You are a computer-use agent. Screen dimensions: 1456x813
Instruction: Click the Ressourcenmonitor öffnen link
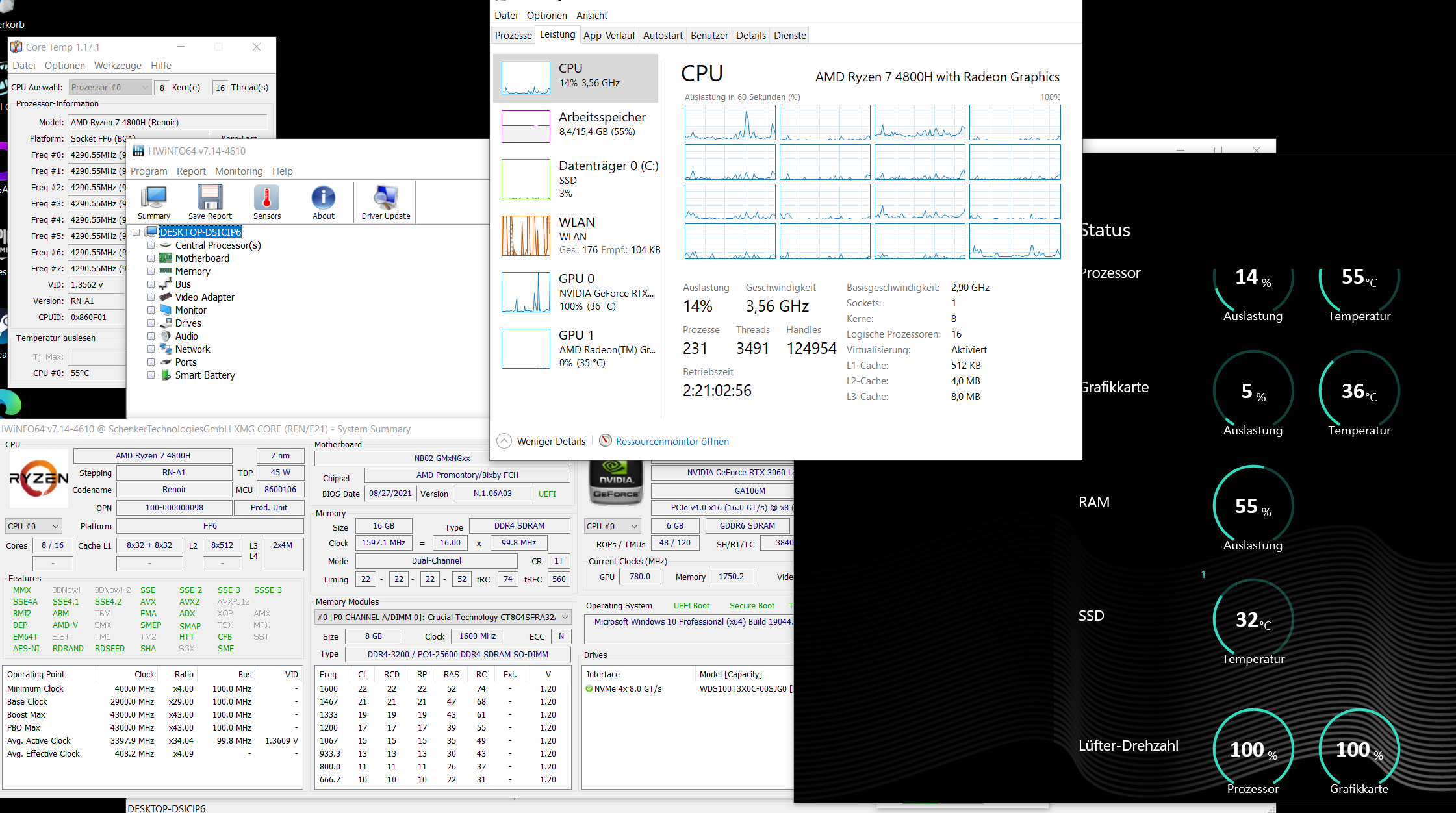pos(672,442)
